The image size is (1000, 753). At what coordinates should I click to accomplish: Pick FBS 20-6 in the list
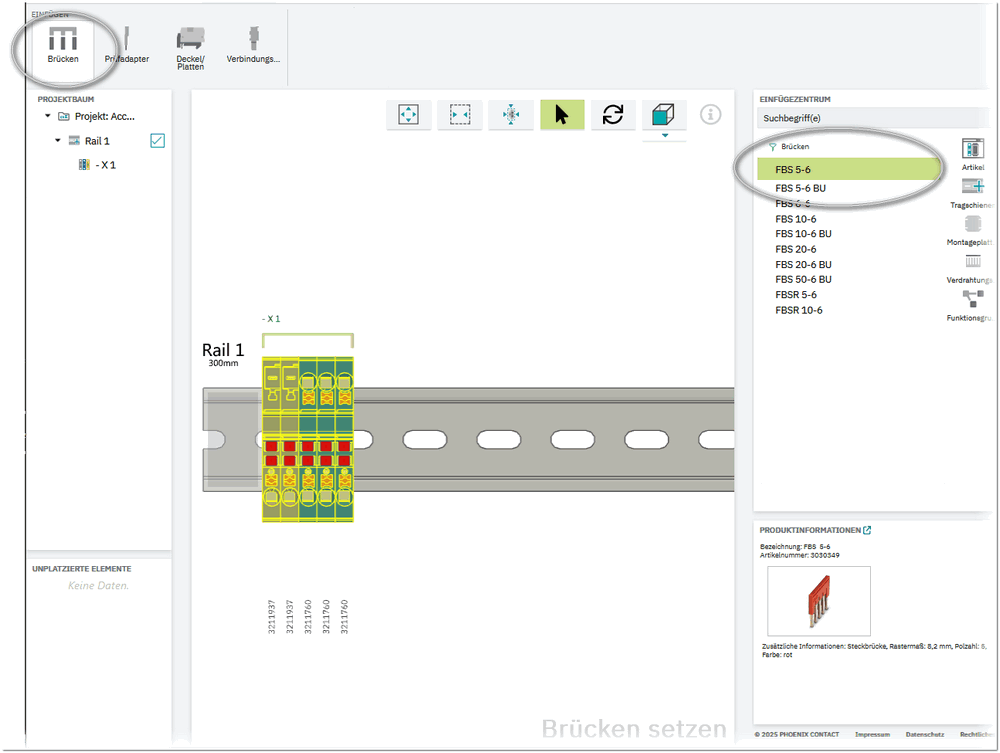point(795,249)
